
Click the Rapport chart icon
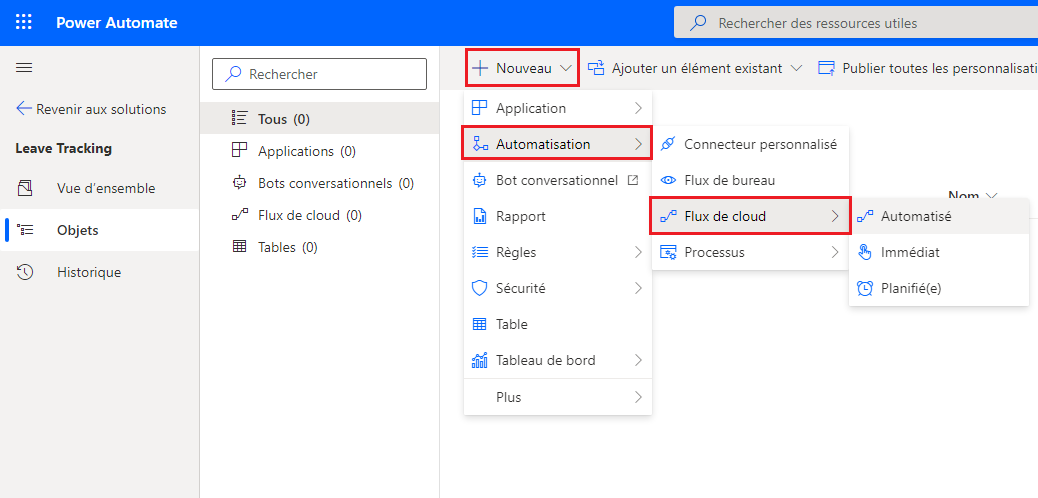tap(479, 217)
